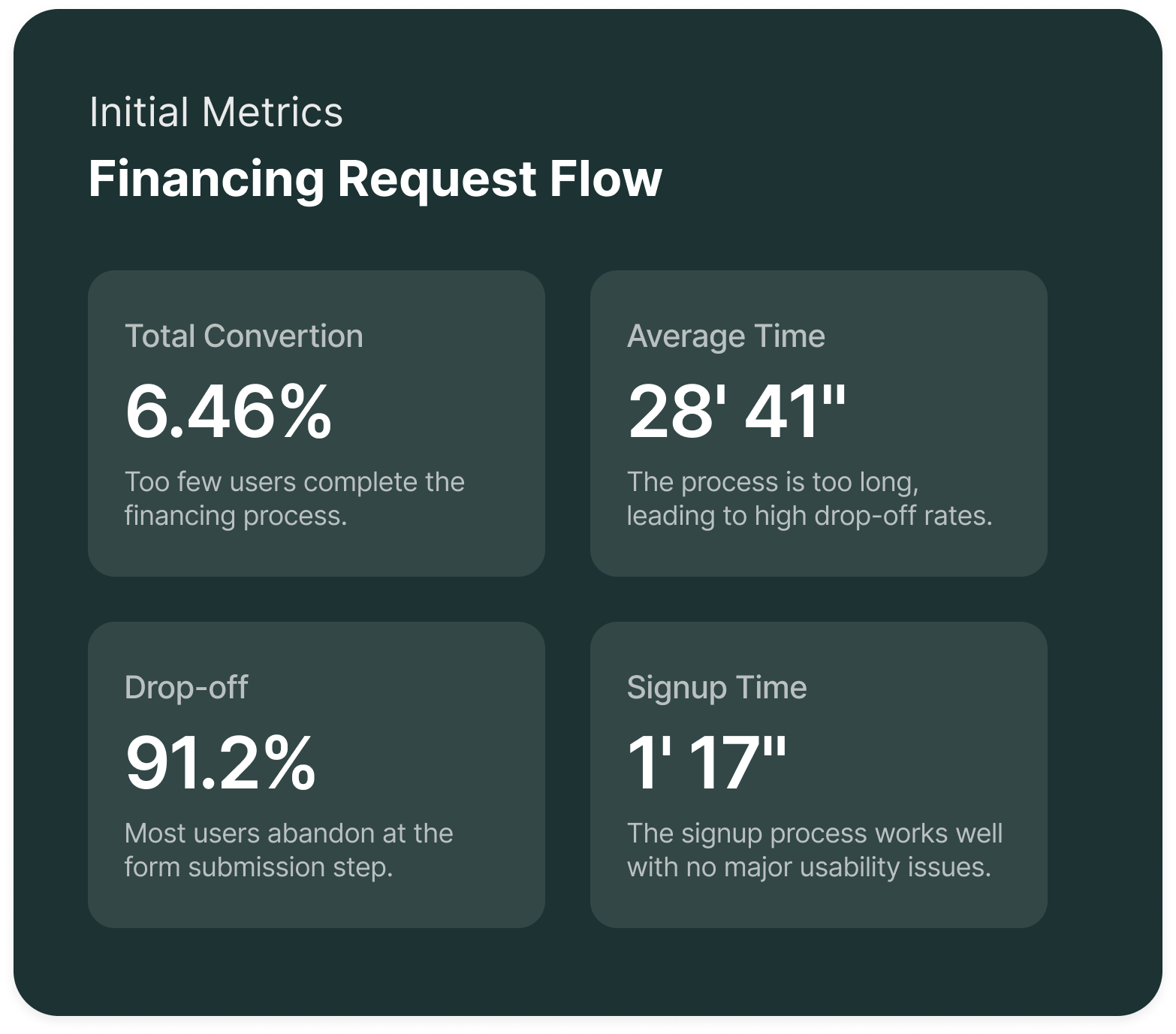Click the text about too few users completing
The width and height of the screenshot is (1176, 1034).
tap(294, 499)
